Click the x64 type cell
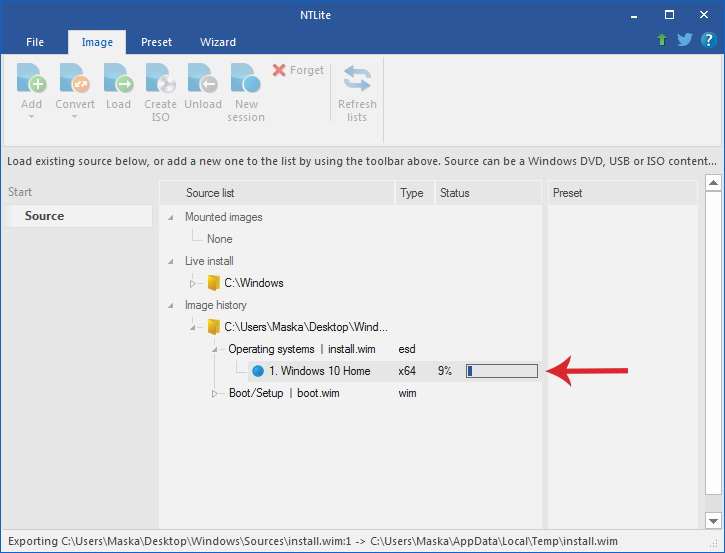Image resolution: width=725 pixels, height=553 pixels. click(x=407, y=371)
